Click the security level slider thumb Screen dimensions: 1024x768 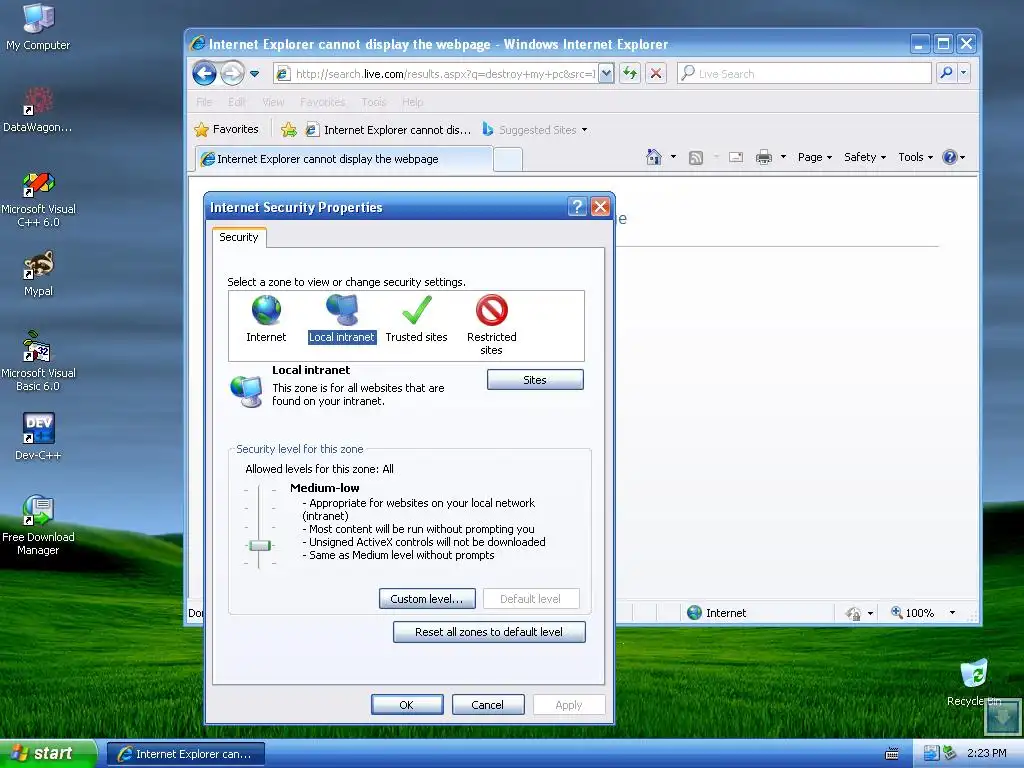(259, 545)
